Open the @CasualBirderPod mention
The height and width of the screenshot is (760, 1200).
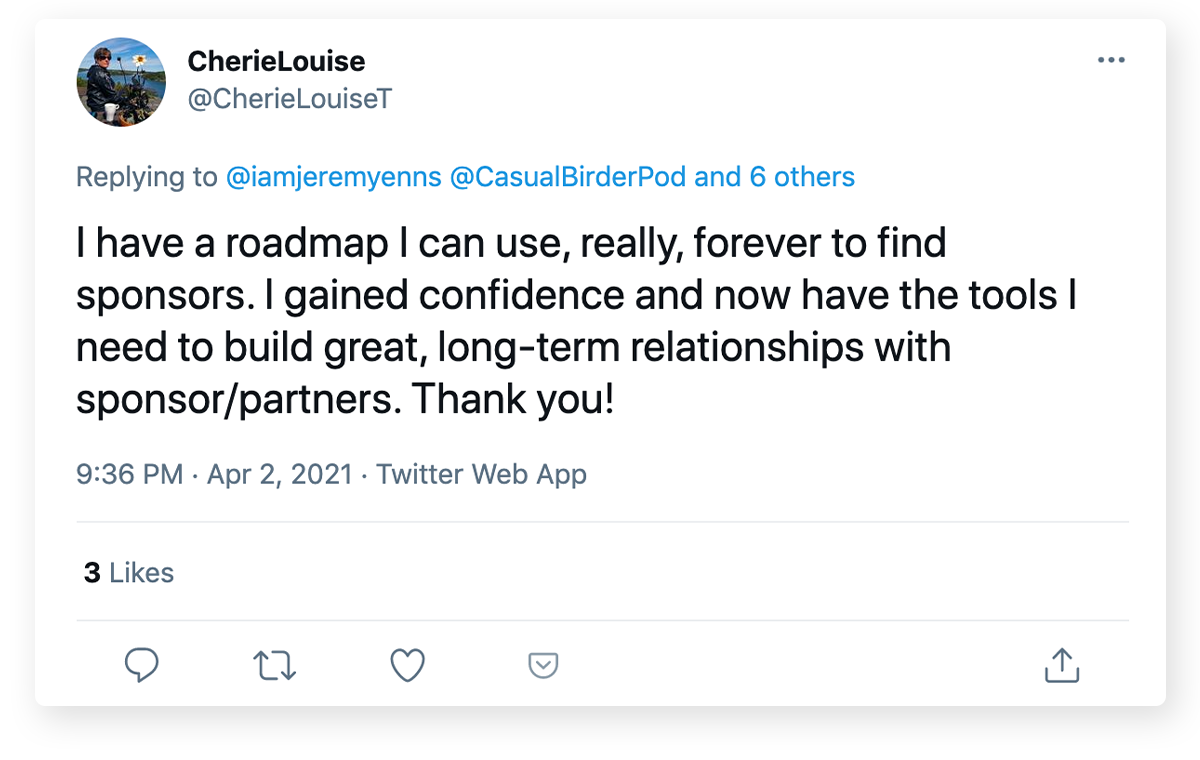[568, 178]
